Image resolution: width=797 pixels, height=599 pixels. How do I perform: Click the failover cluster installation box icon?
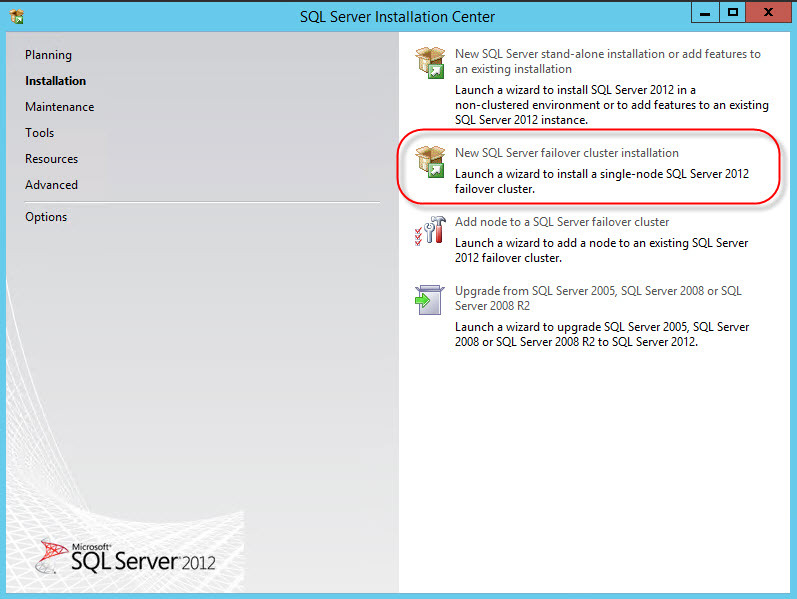430,161
